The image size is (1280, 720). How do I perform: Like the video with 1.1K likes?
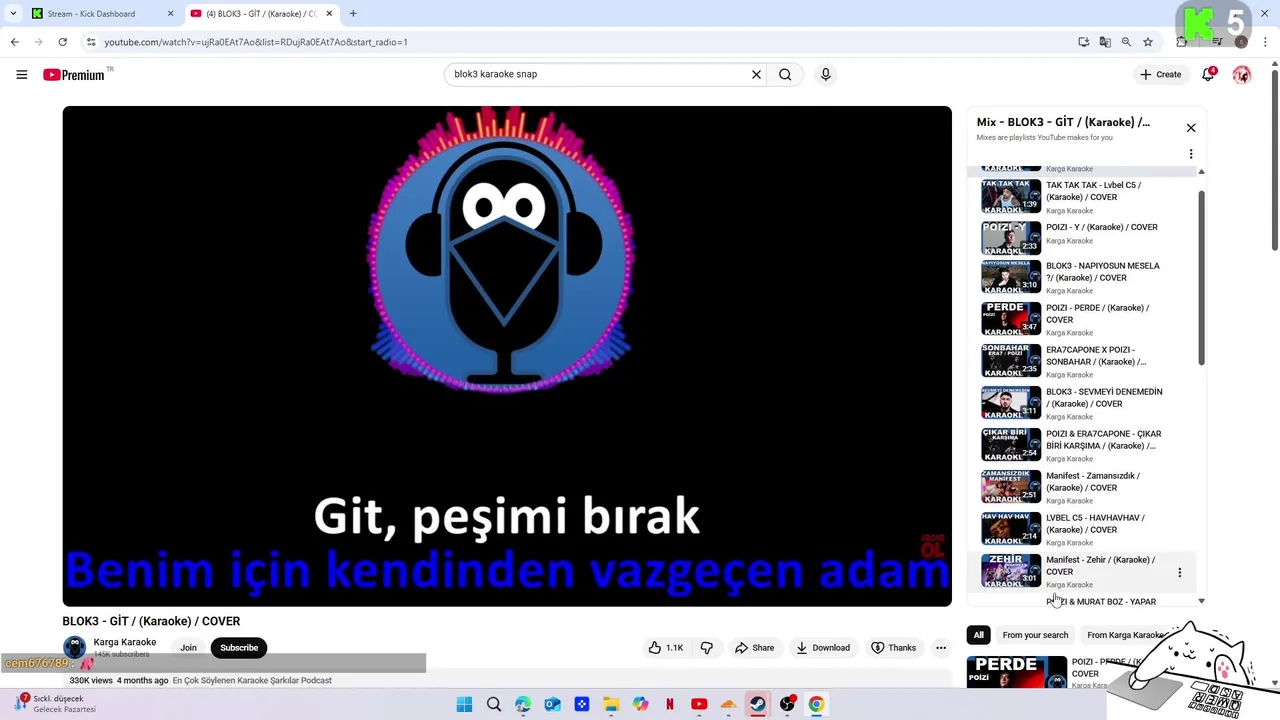click(x=666, y=648)
